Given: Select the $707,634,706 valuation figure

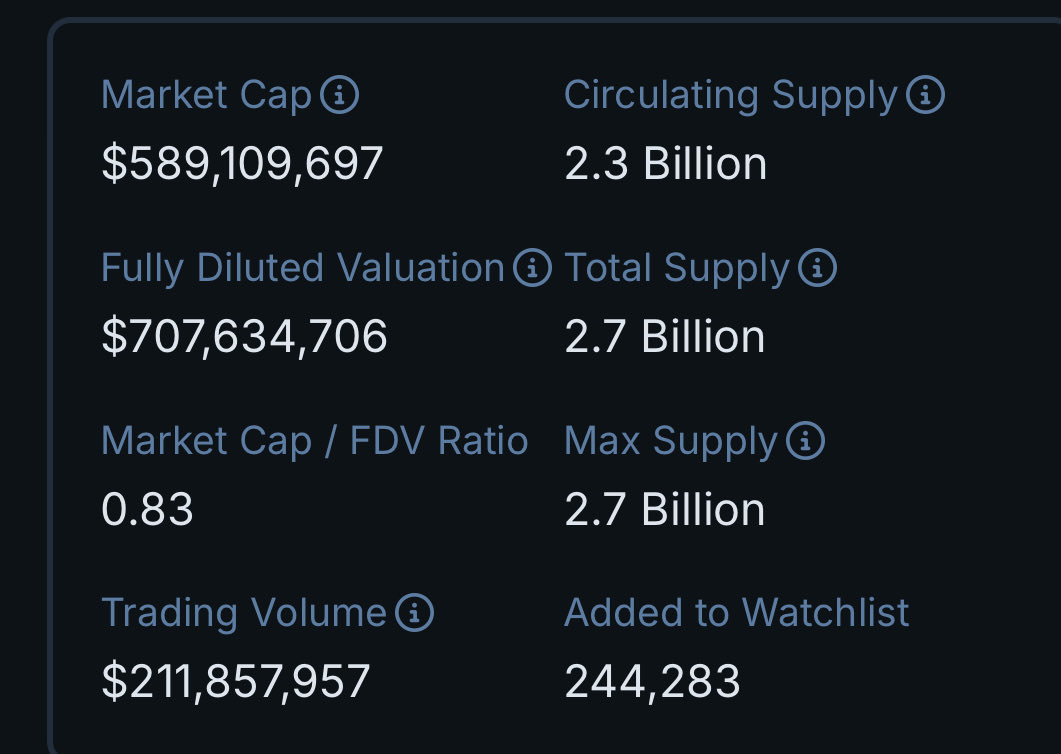Looking at the screenshot, I should click(245, 337).
